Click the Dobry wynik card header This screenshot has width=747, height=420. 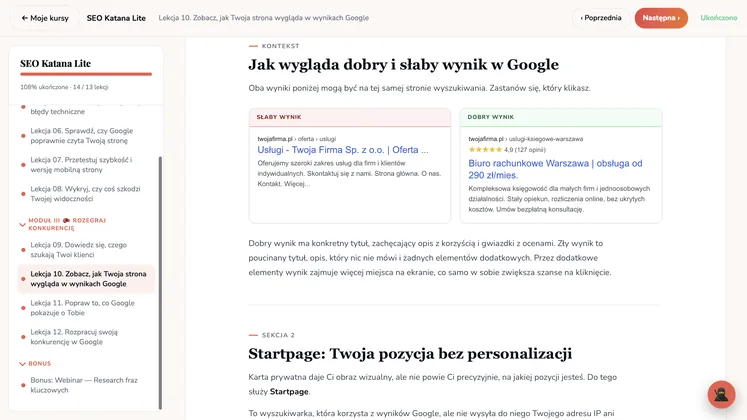coord(561,117)
